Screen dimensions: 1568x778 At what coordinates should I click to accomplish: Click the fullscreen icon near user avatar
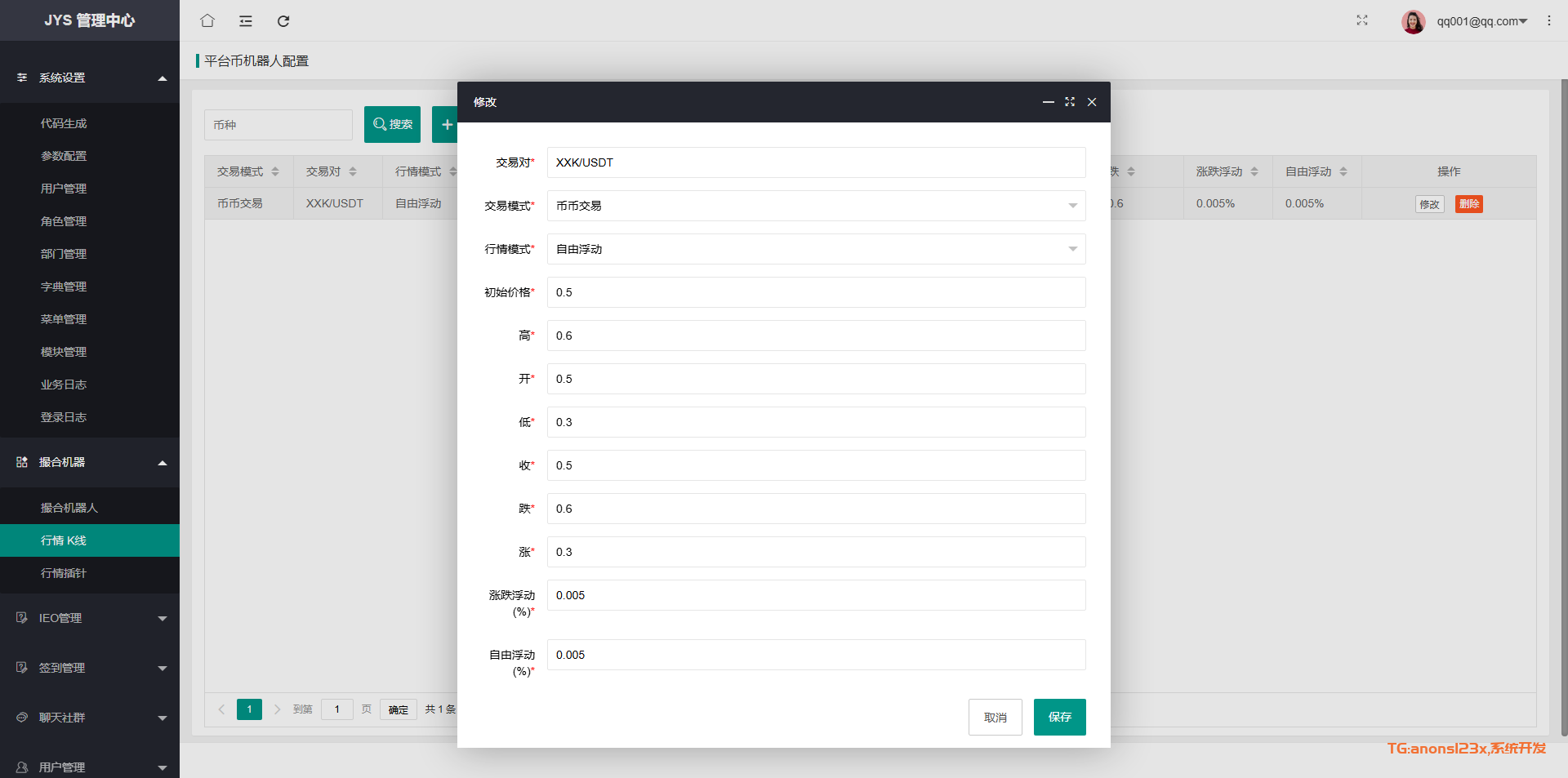[x=1362, y=20]
